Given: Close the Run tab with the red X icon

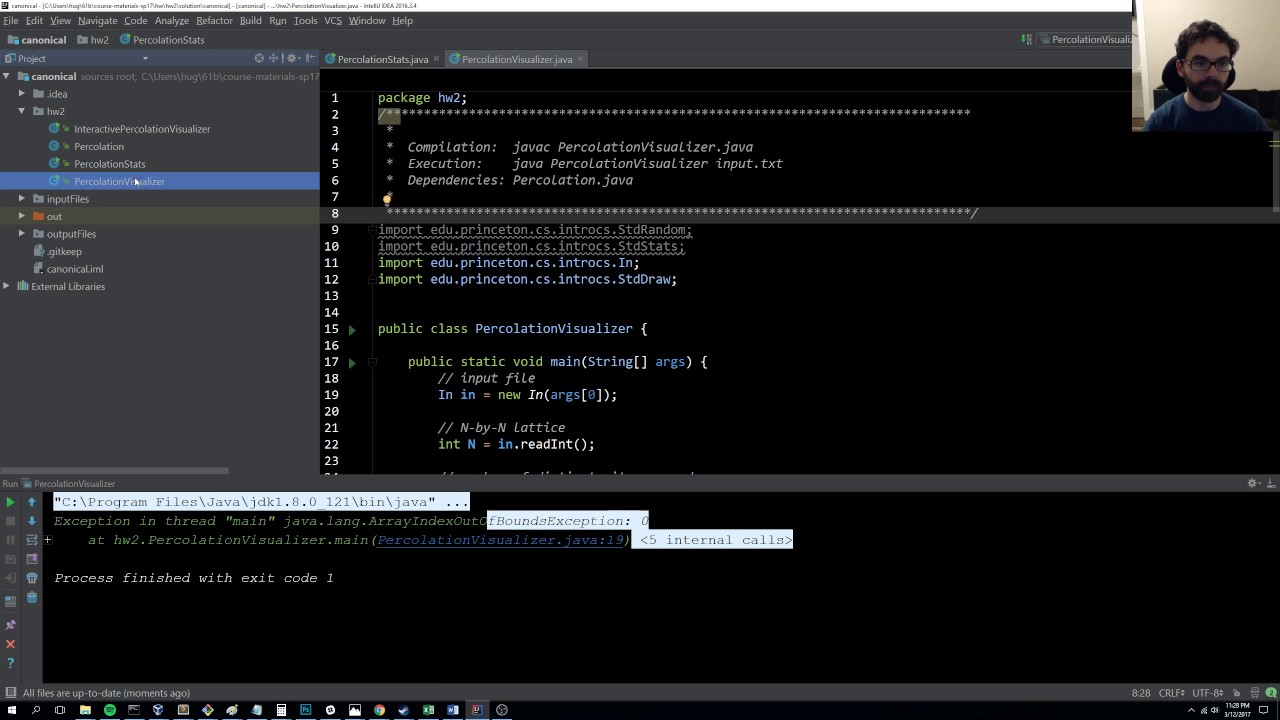Looking at the screenshot, I should coord(10,644).
